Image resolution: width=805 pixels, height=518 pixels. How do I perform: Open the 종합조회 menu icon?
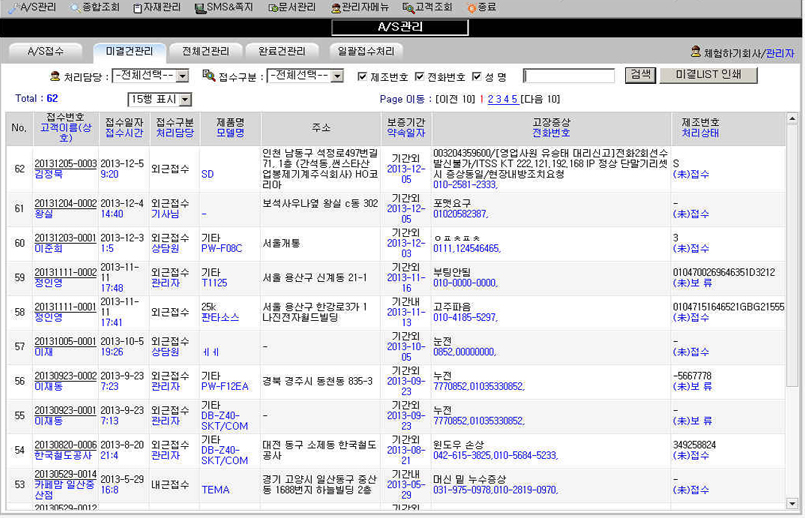(76, 7)
